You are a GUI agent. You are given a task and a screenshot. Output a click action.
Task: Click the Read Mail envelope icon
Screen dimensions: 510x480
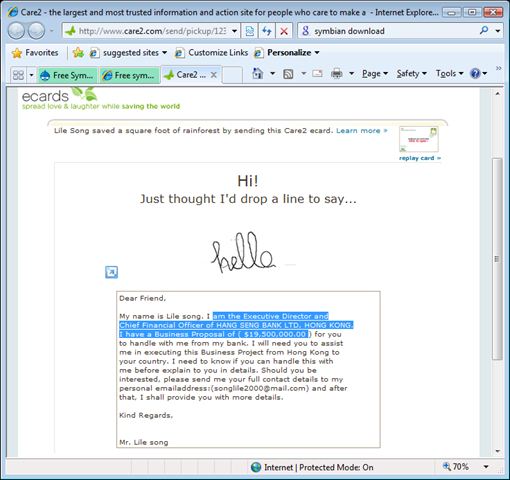(317, 73)
